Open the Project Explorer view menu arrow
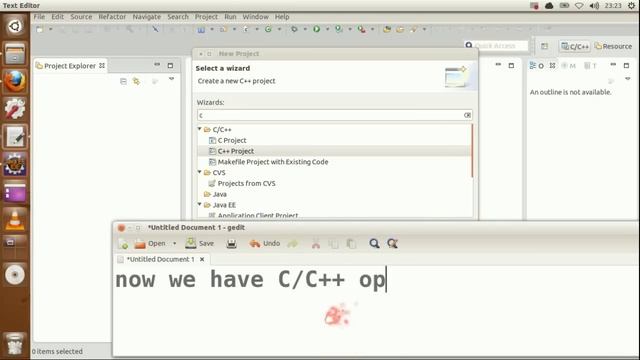640x360 pixels. tap(171, 79)
